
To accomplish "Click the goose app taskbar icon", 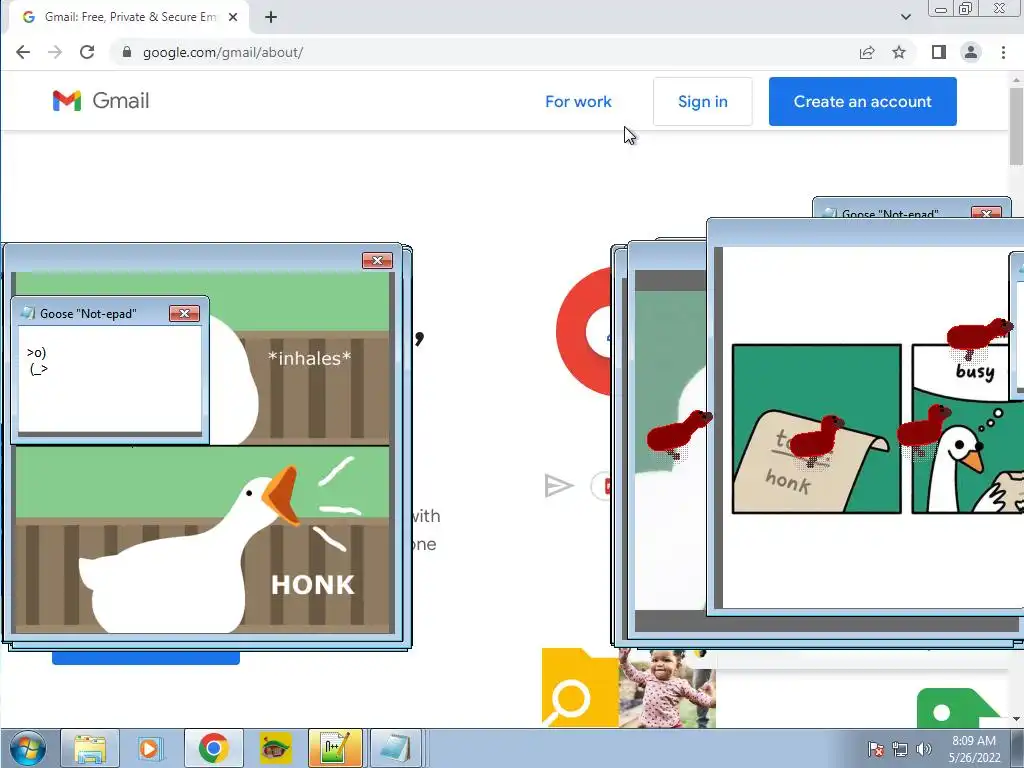I will pyautogui.click(x=275, y=748).
